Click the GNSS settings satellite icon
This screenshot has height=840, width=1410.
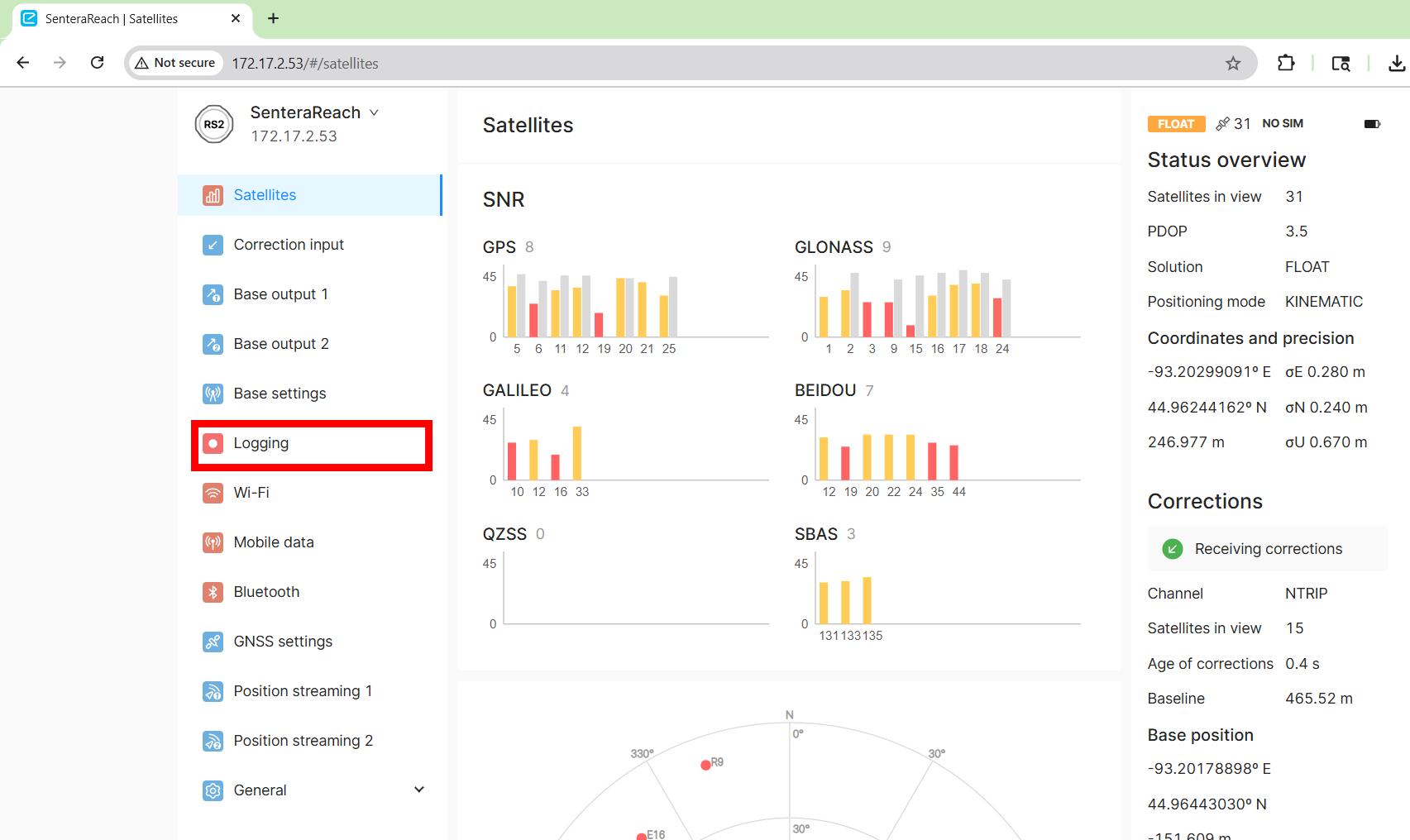(213, 642)
